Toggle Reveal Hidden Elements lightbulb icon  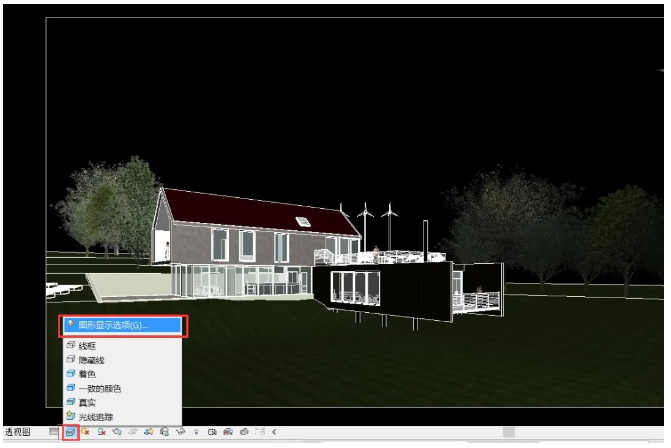(x=196, y=432)
